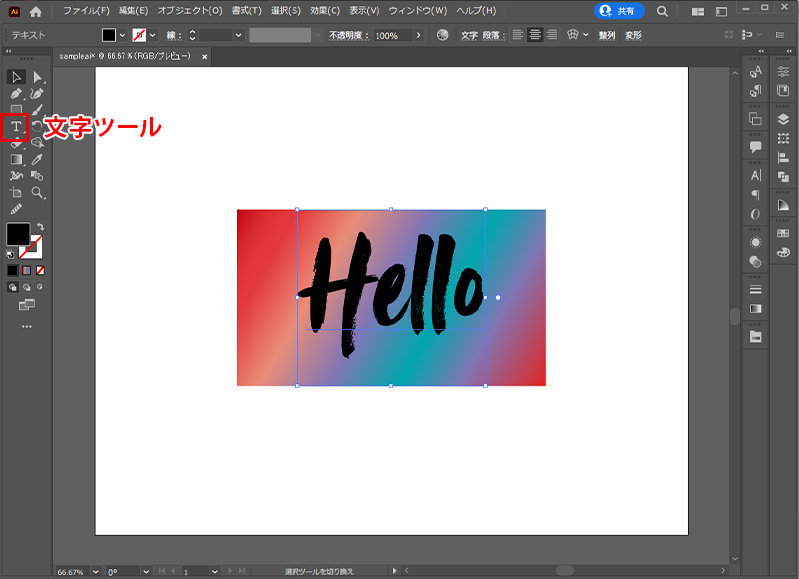Expand the fill color dropdown

pyautogui.click(x=122, y=35)
